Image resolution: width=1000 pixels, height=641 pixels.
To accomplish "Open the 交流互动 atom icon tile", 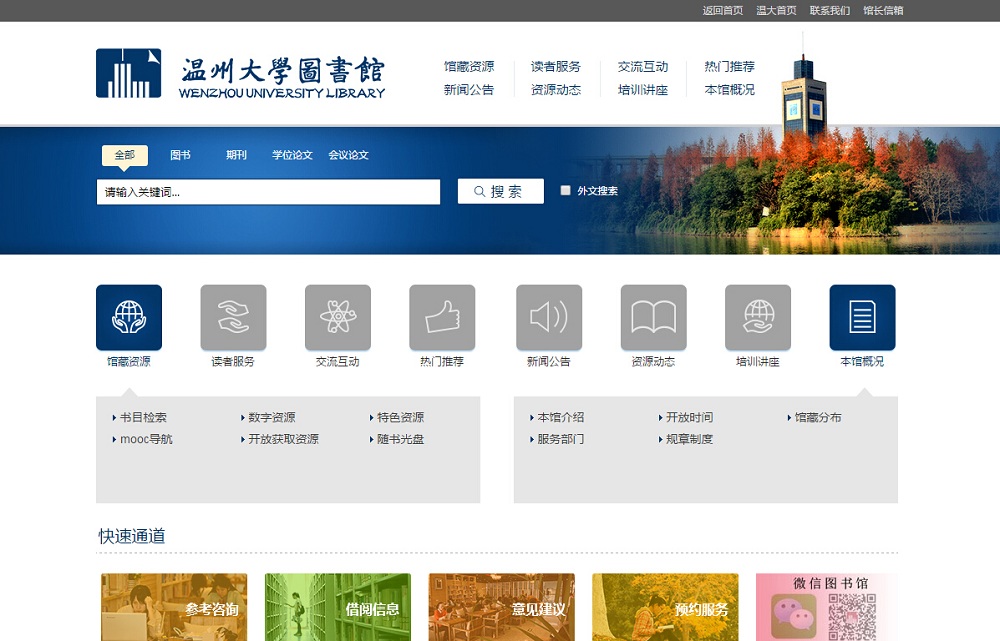I will (338, 318).
